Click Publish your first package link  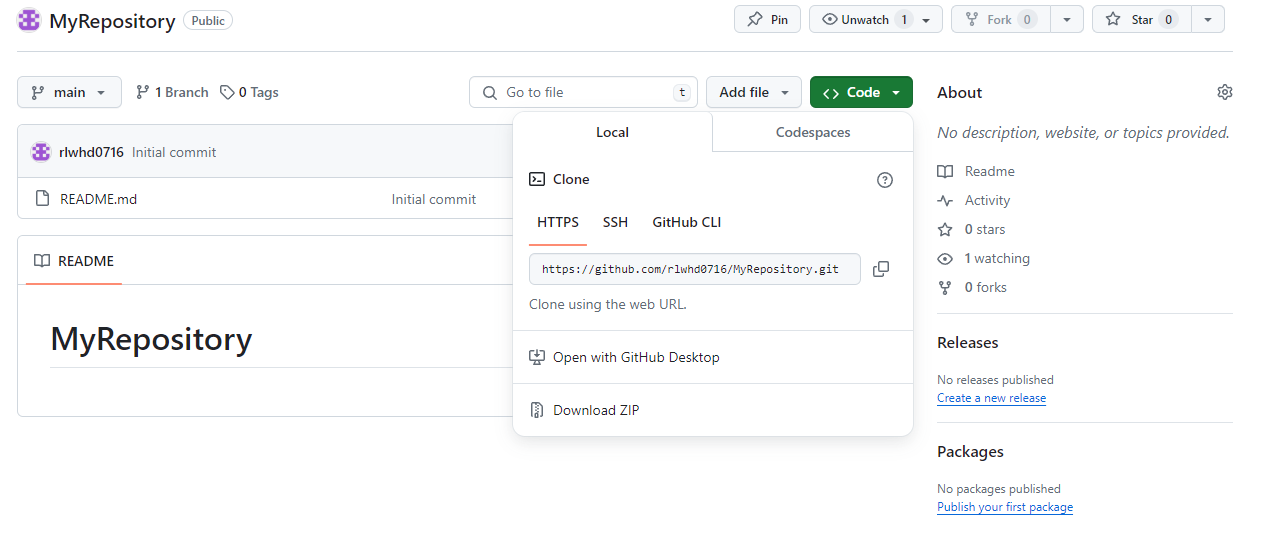1005,507
